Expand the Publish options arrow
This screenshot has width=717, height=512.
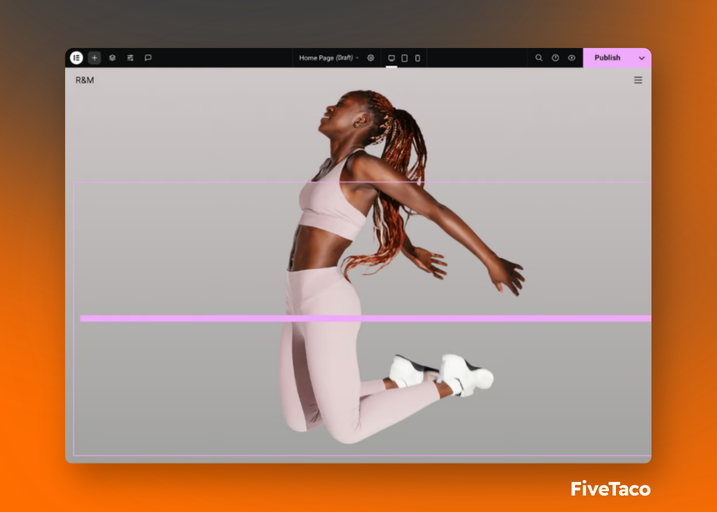642,58
